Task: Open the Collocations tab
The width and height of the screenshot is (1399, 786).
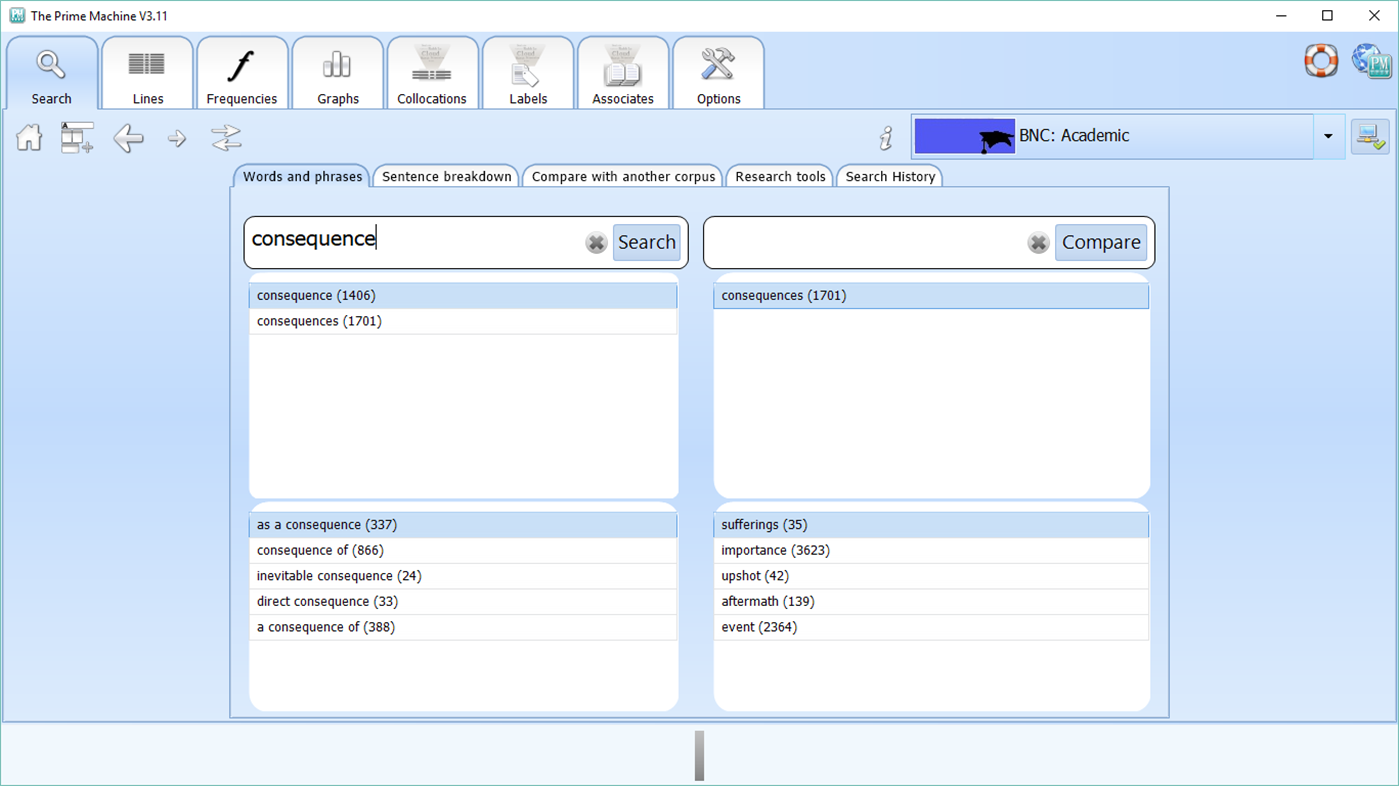Action: point(432,73)
